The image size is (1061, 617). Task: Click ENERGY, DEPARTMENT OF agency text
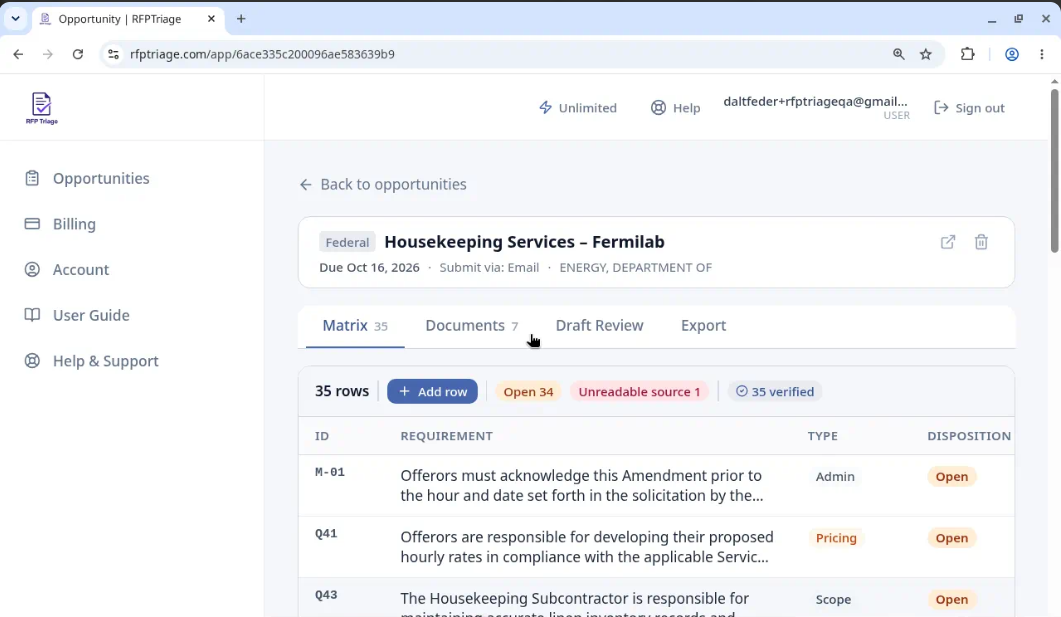pos(635,267)
